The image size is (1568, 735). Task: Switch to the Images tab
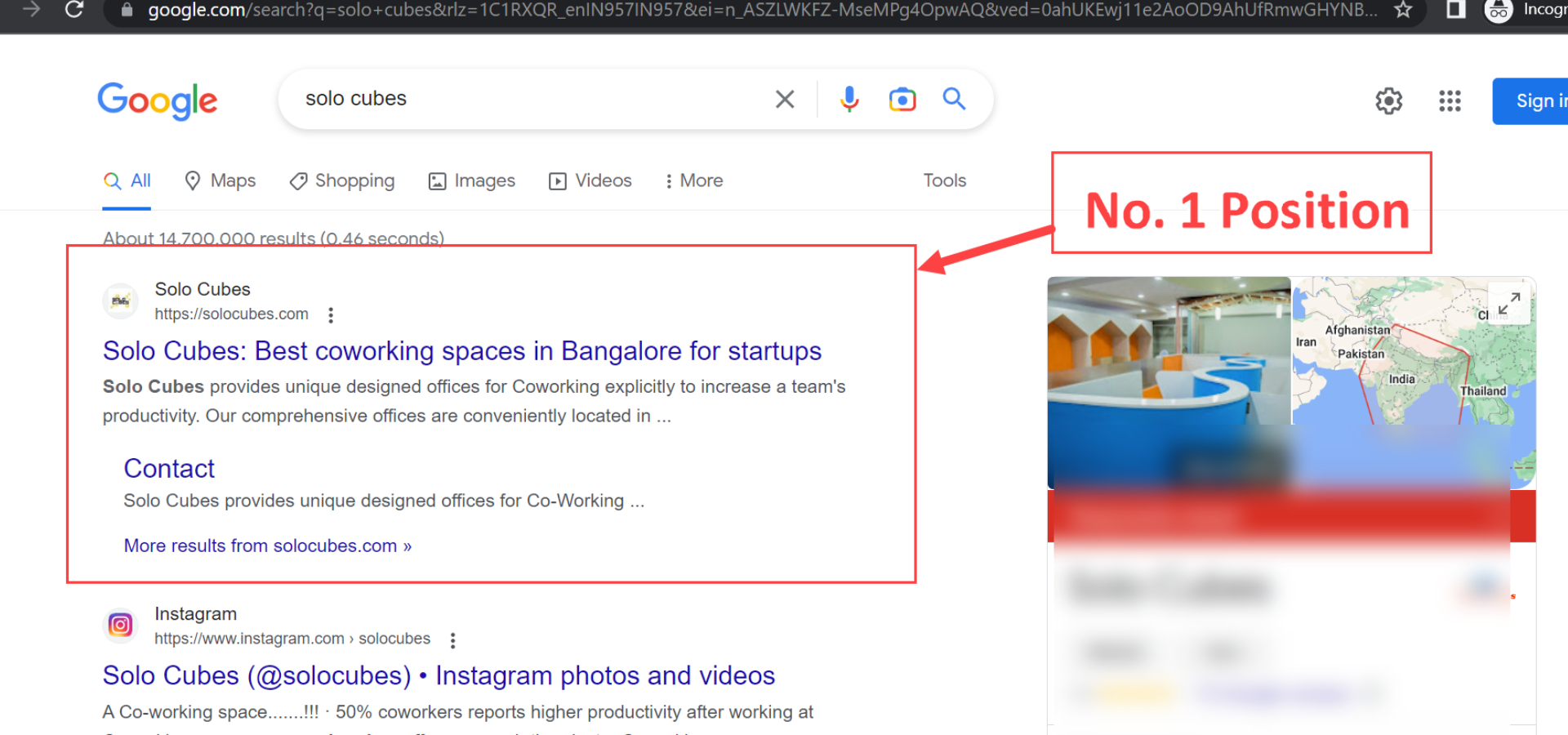[471, 180]
